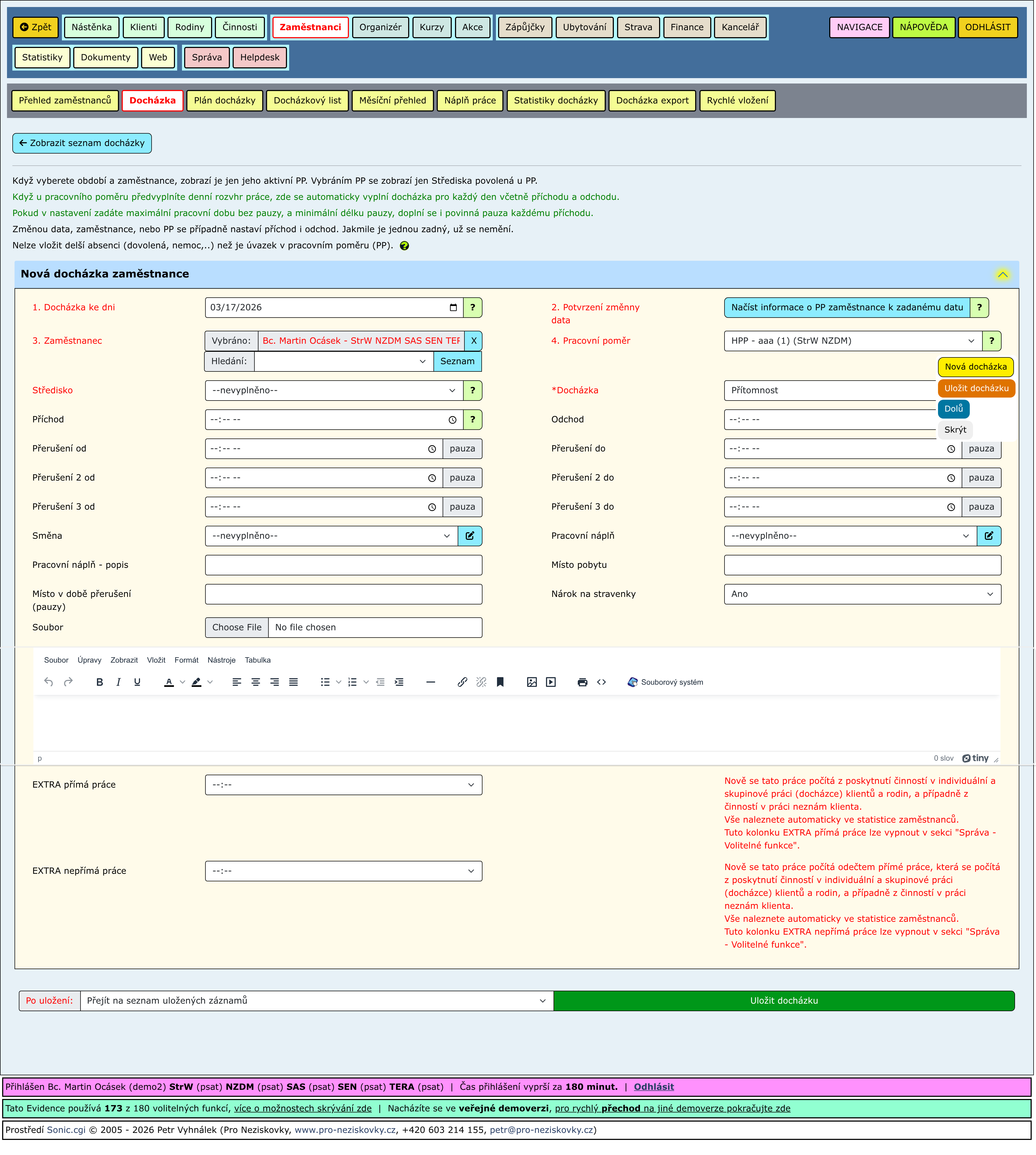Open text color picker arrow

[x=182, y=682]
